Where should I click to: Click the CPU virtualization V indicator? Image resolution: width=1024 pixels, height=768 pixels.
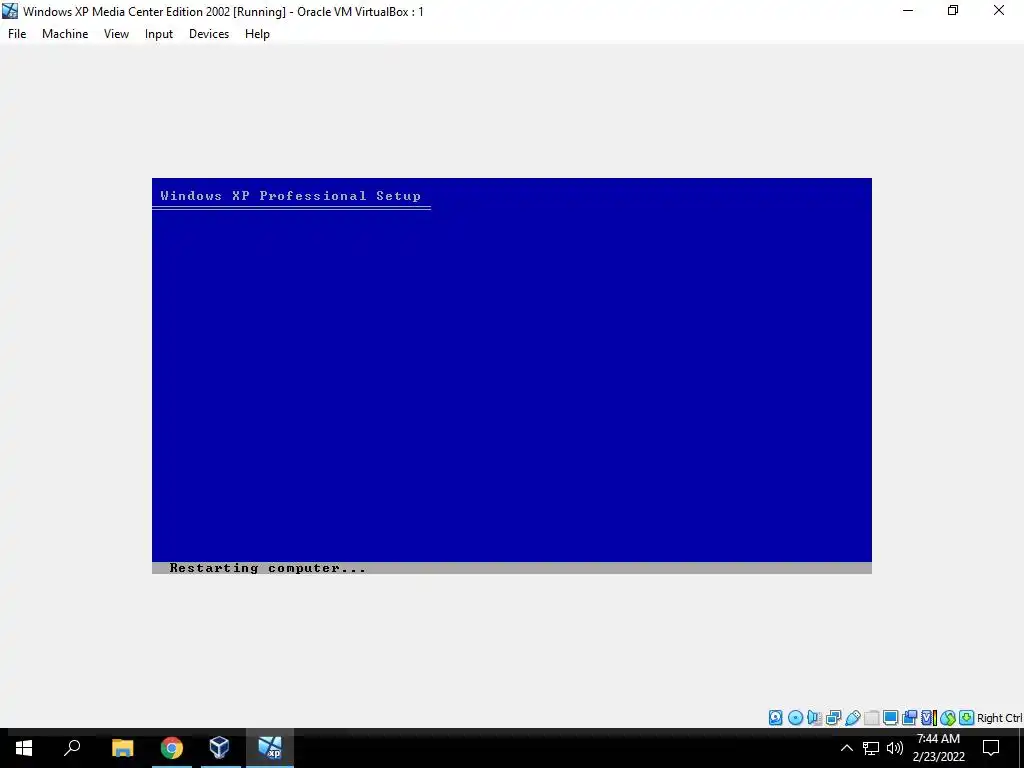point(929,718)
